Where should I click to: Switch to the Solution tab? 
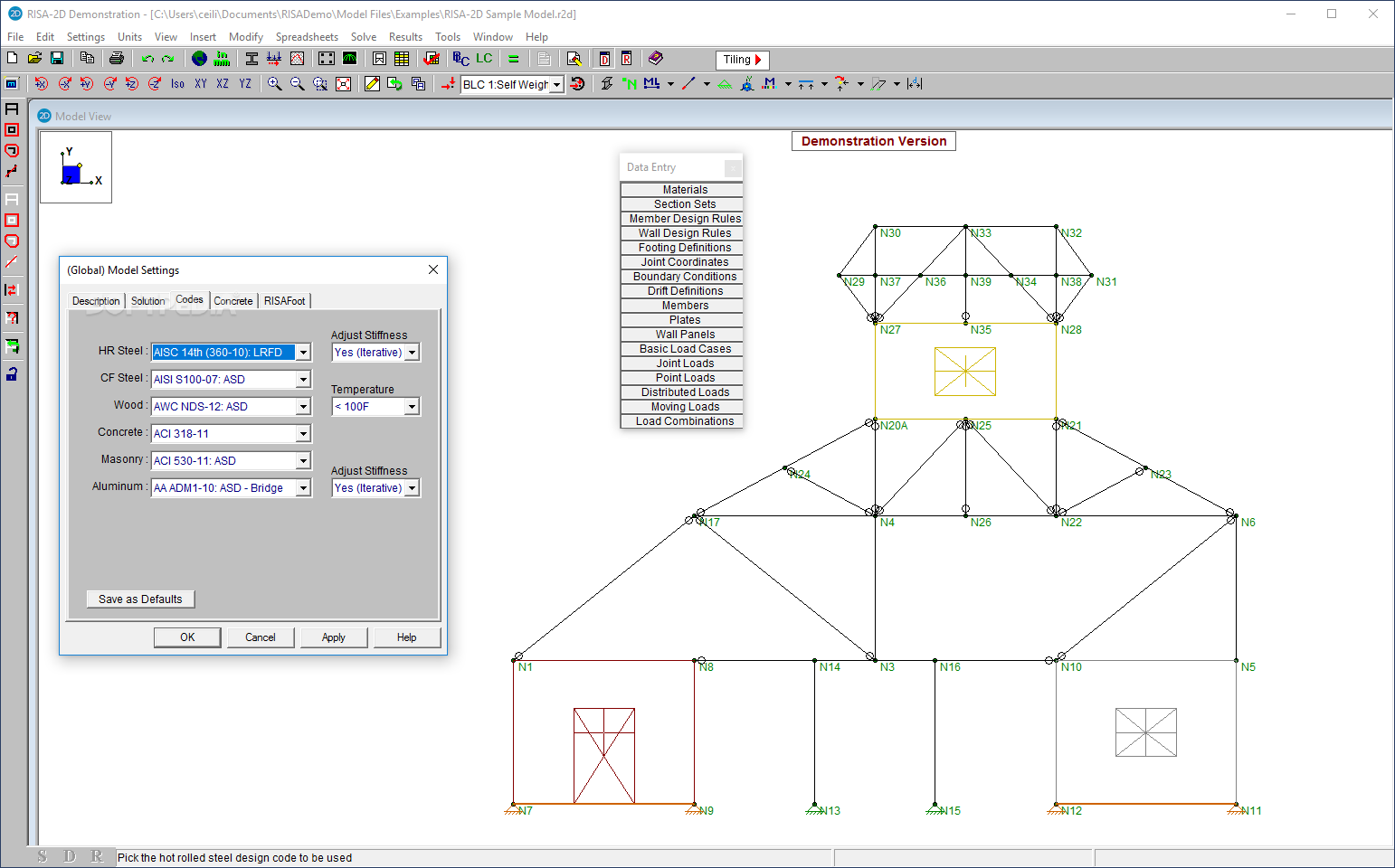[148, 301]
